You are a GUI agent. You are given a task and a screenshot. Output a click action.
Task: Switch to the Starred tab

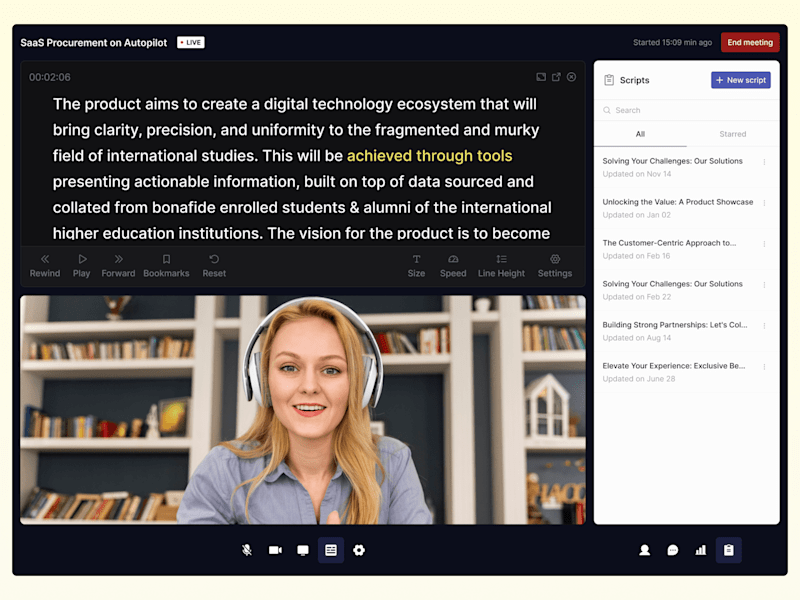733,134
